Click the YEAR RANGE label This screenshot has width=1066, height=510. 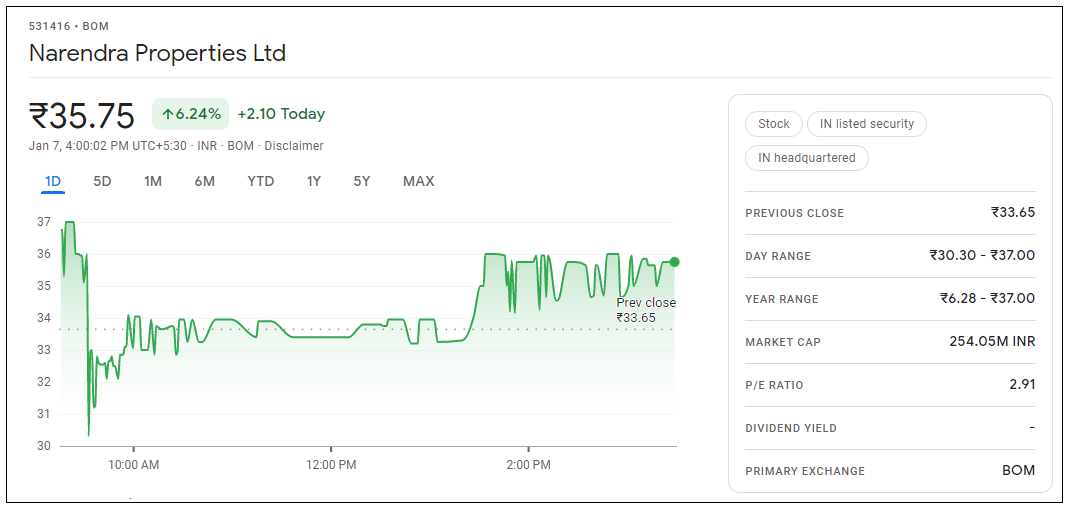[782, 299]
